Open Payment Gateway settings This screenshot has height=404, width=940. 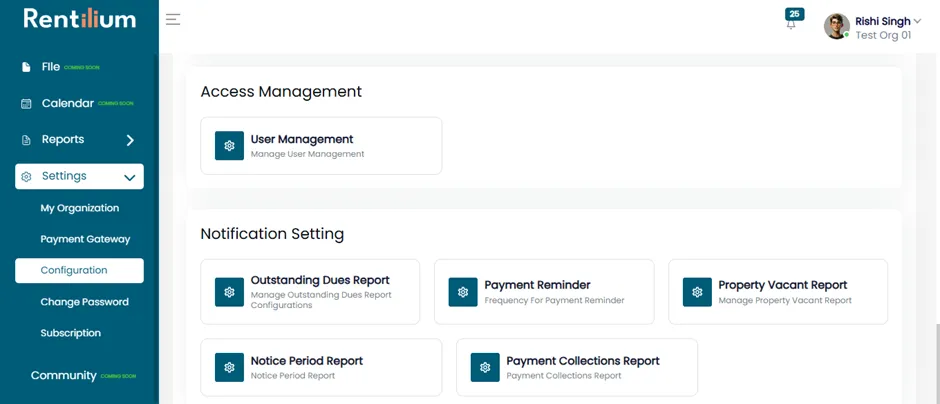tap(85, 239)
